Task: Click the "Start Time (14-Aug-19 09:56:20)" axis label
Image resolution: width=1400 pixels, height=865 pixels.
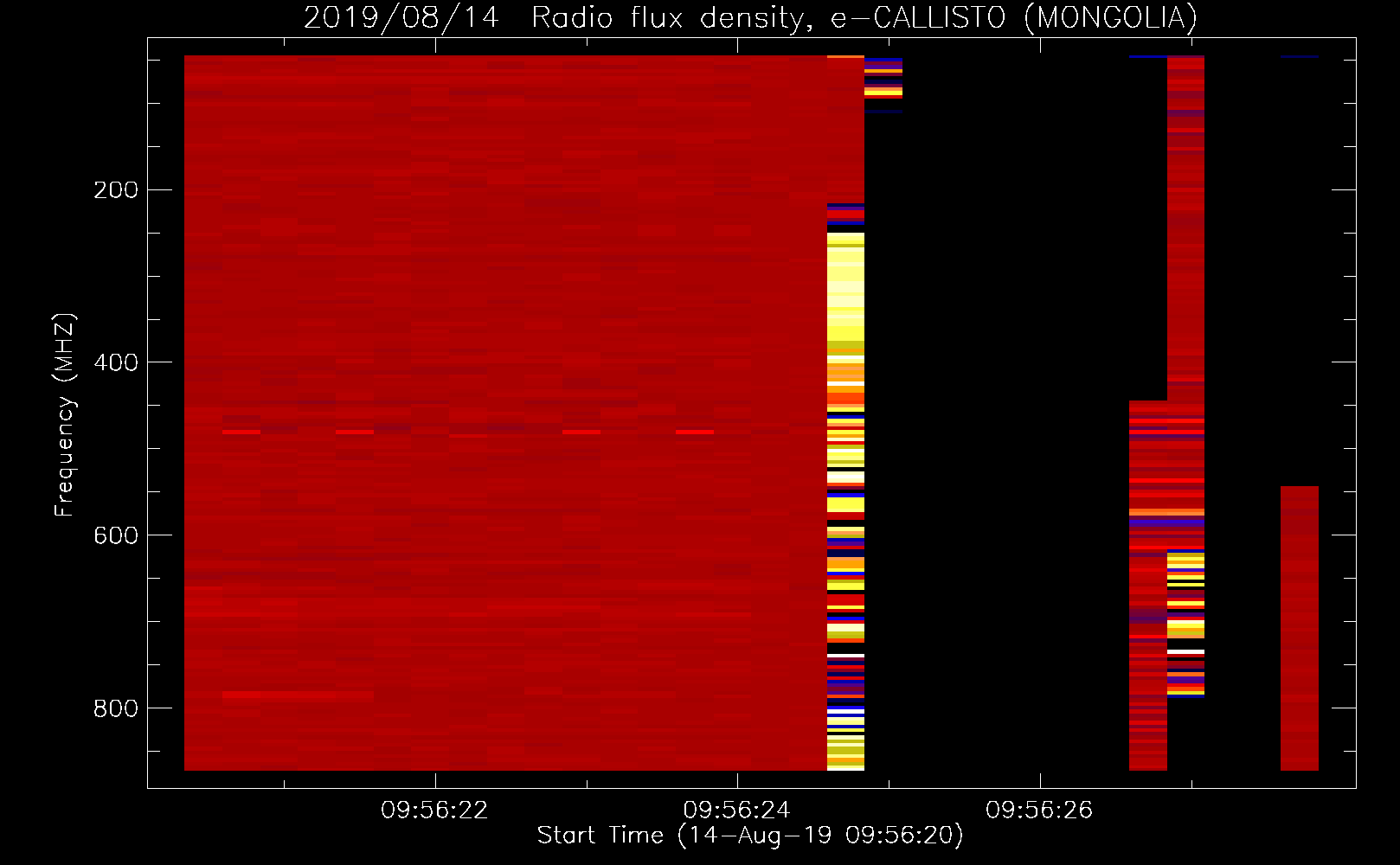Action: (x=750, y=836)
